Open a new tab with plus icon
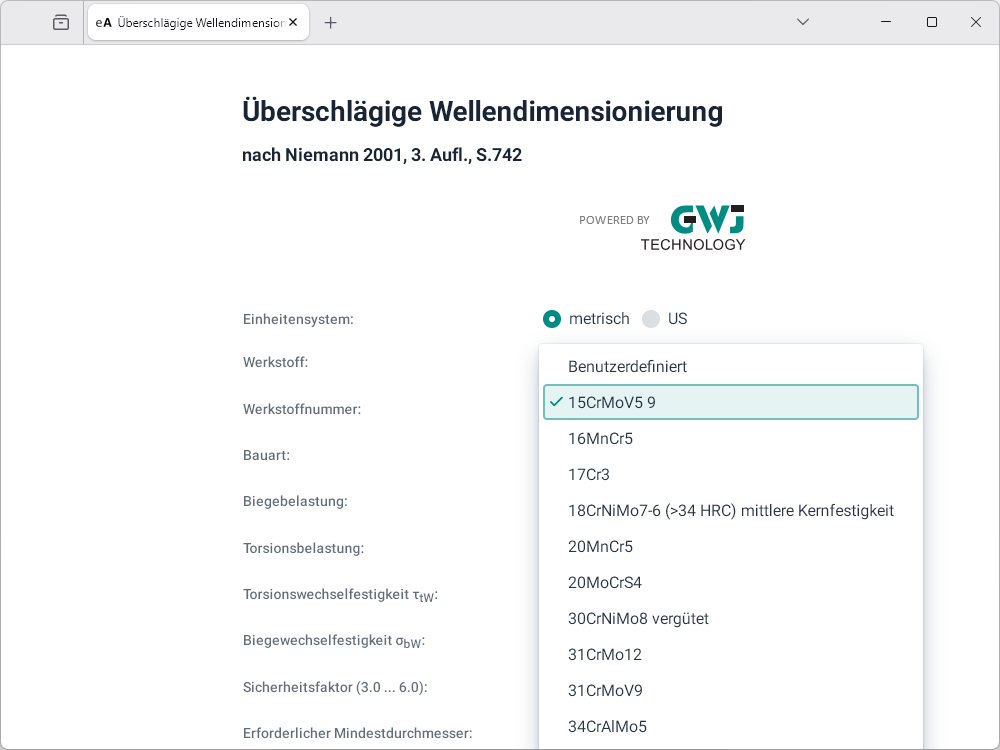 click(x=331, y=22)
